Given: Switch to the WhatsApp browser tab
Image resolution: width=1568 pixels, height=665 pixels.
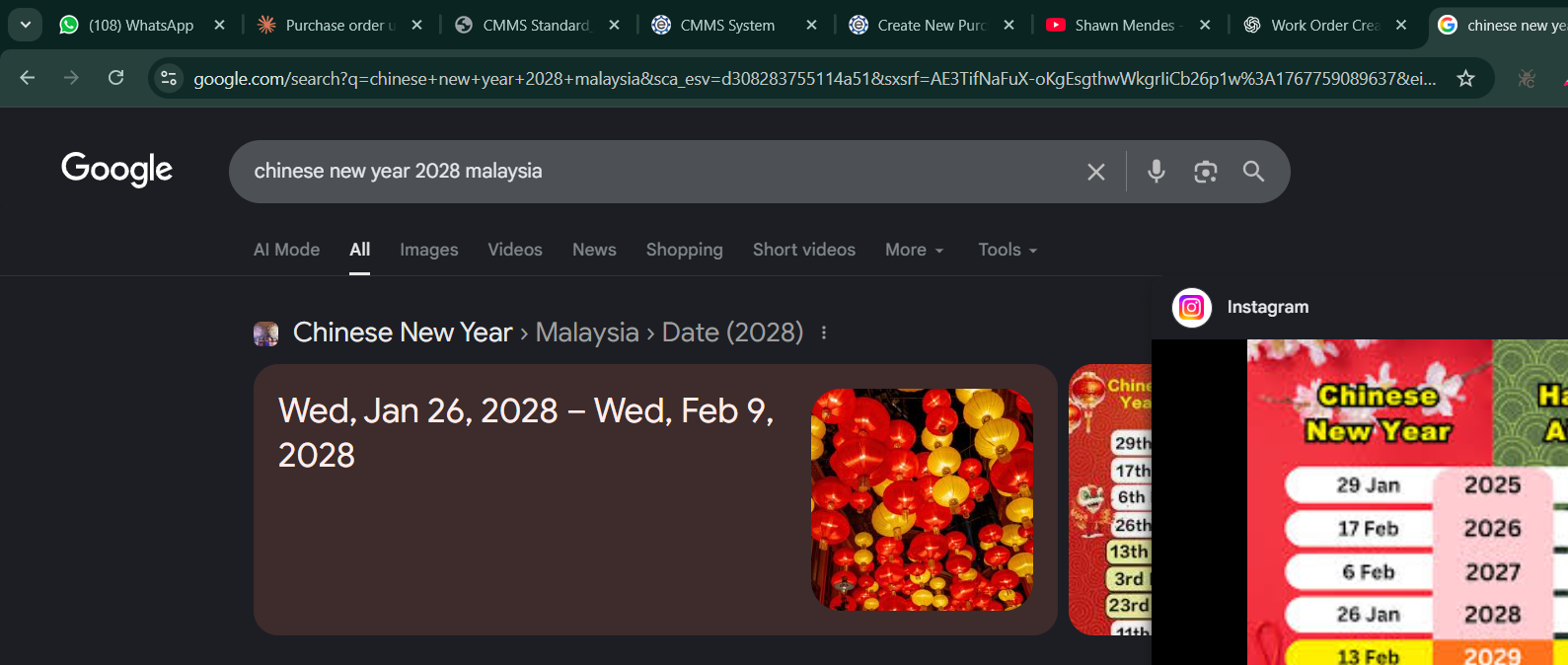Looking at the screenshot, I should [140, 25].
